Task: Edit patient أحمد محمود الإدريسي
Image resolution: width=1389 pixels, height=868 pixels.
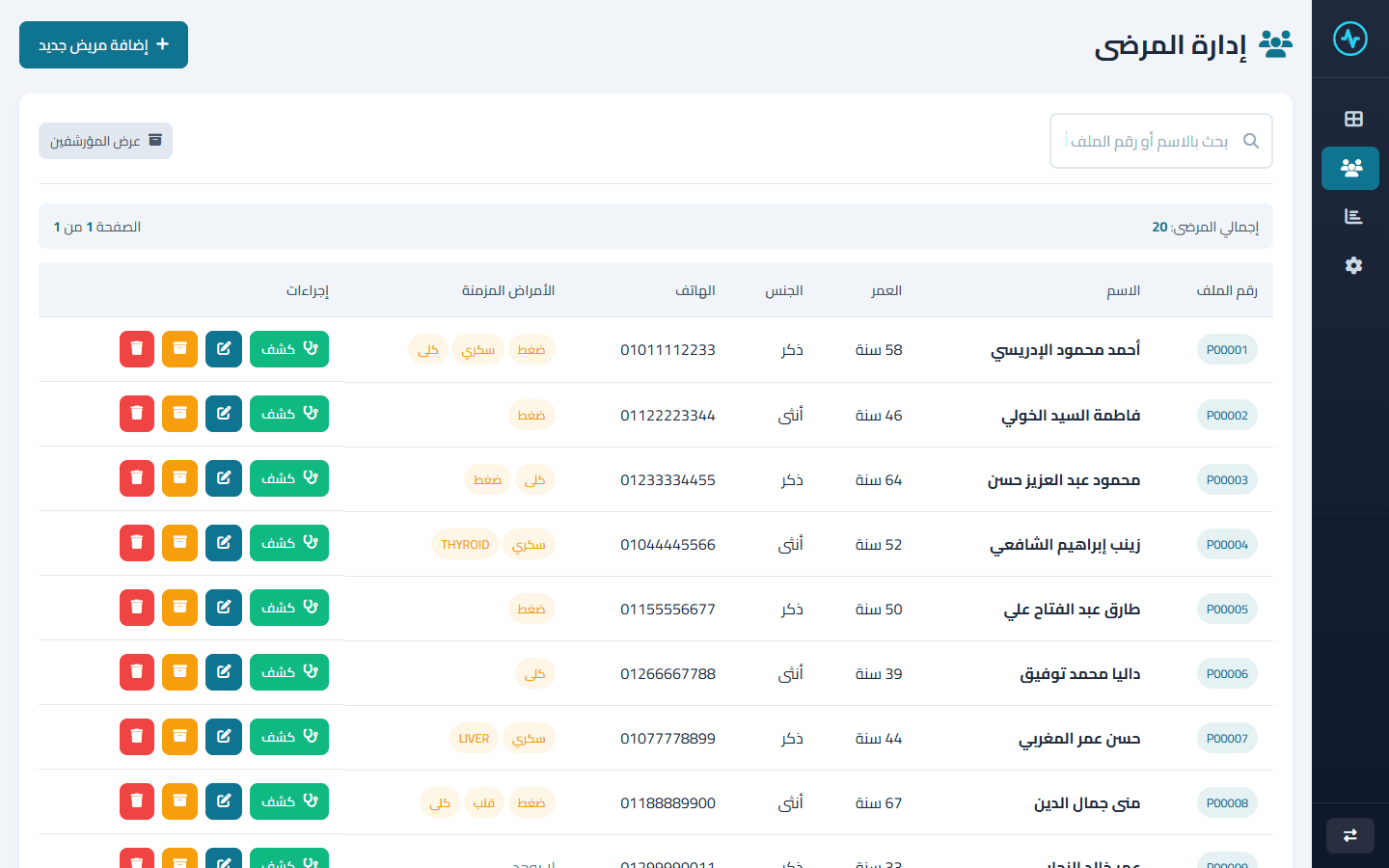Action: tap(224, 349)
